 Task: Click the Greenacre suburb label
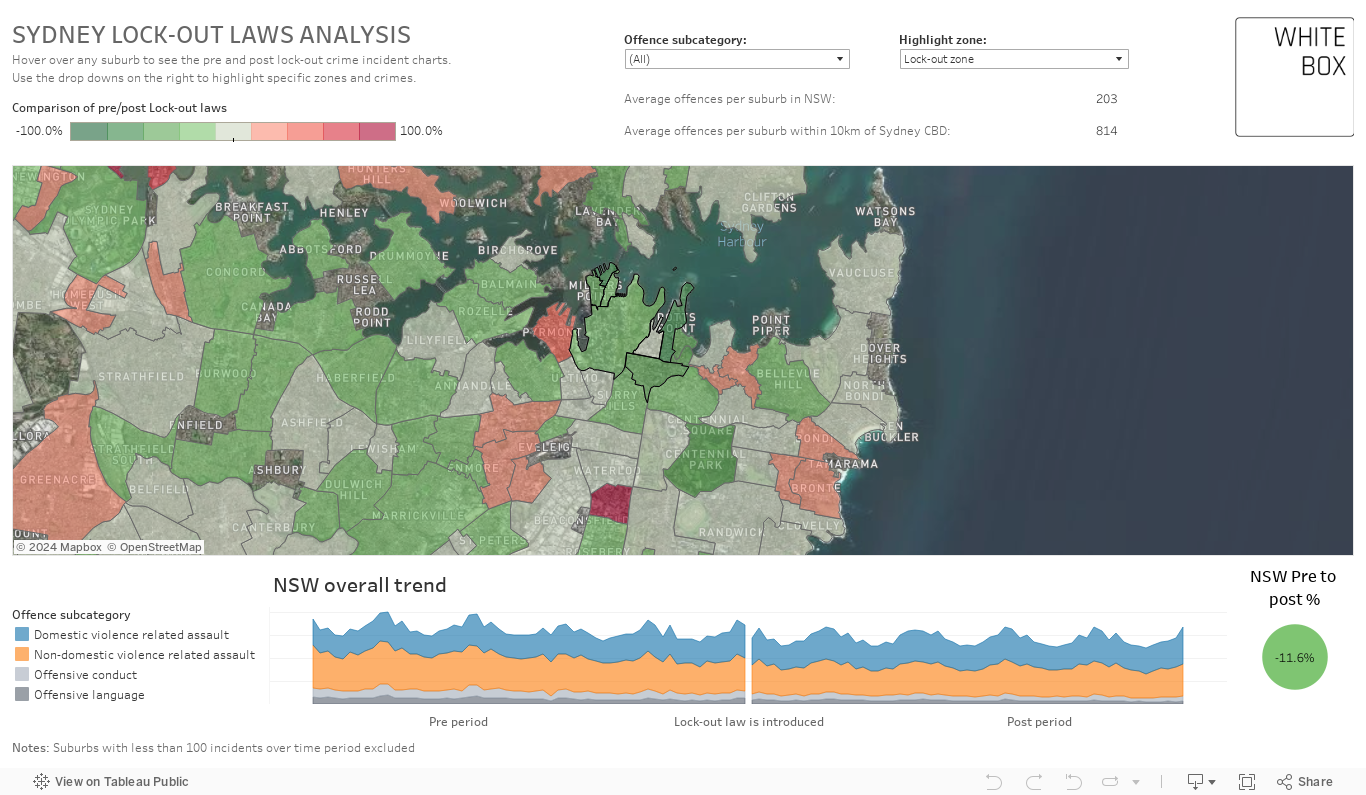tap(57, 480)
